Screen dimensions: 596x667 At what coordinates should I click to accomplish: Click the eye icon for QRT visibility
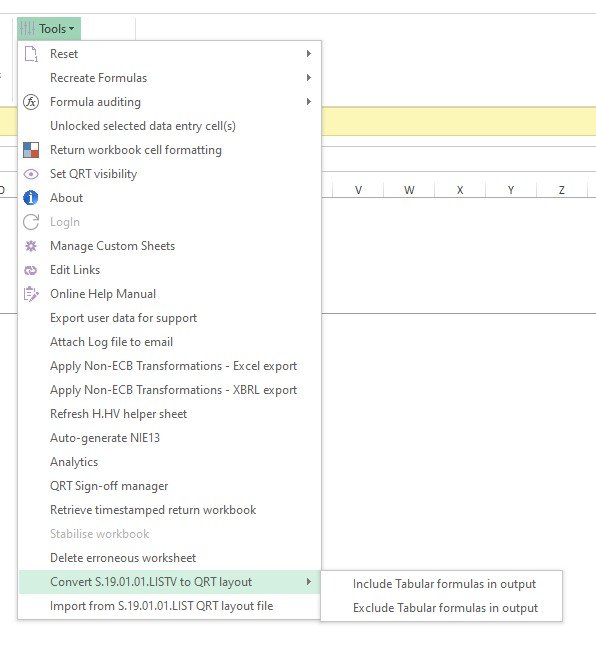pyautogui.click(x=31, y=174)
